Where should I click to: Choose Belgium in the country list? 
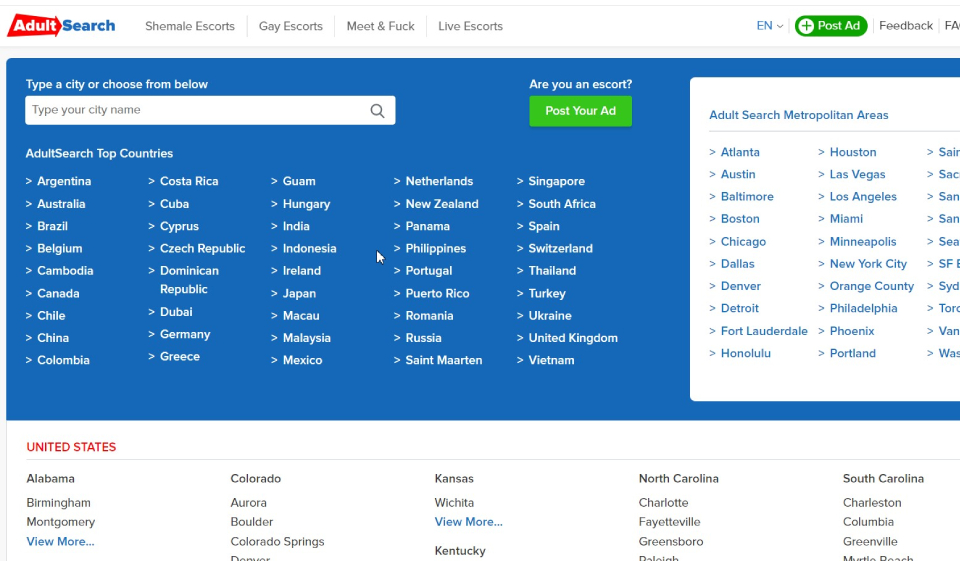tap(59, 249)
